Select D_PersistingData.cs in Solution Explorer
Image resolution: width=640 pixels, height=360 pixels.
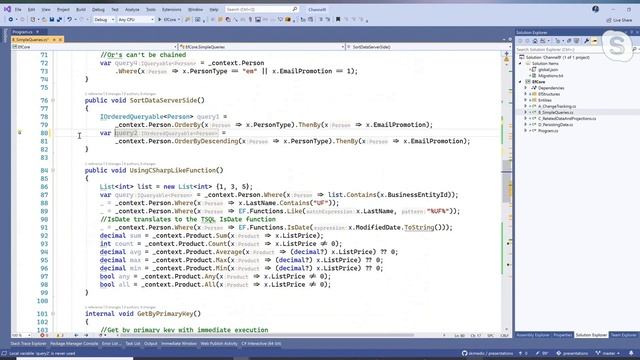[x=556, y=124]
